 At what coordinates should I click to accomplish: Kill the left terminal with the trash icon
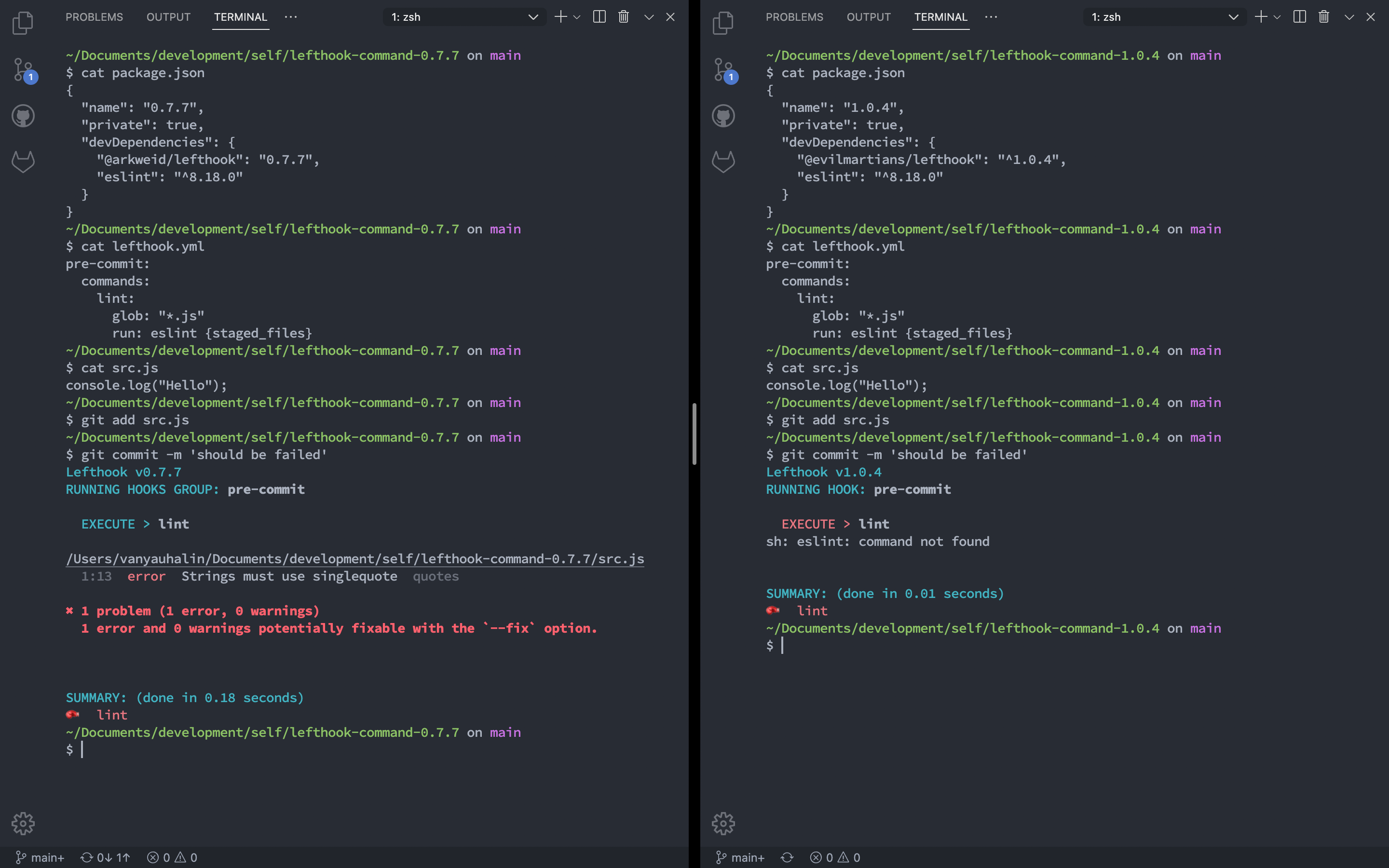click(x=623, y=17)
